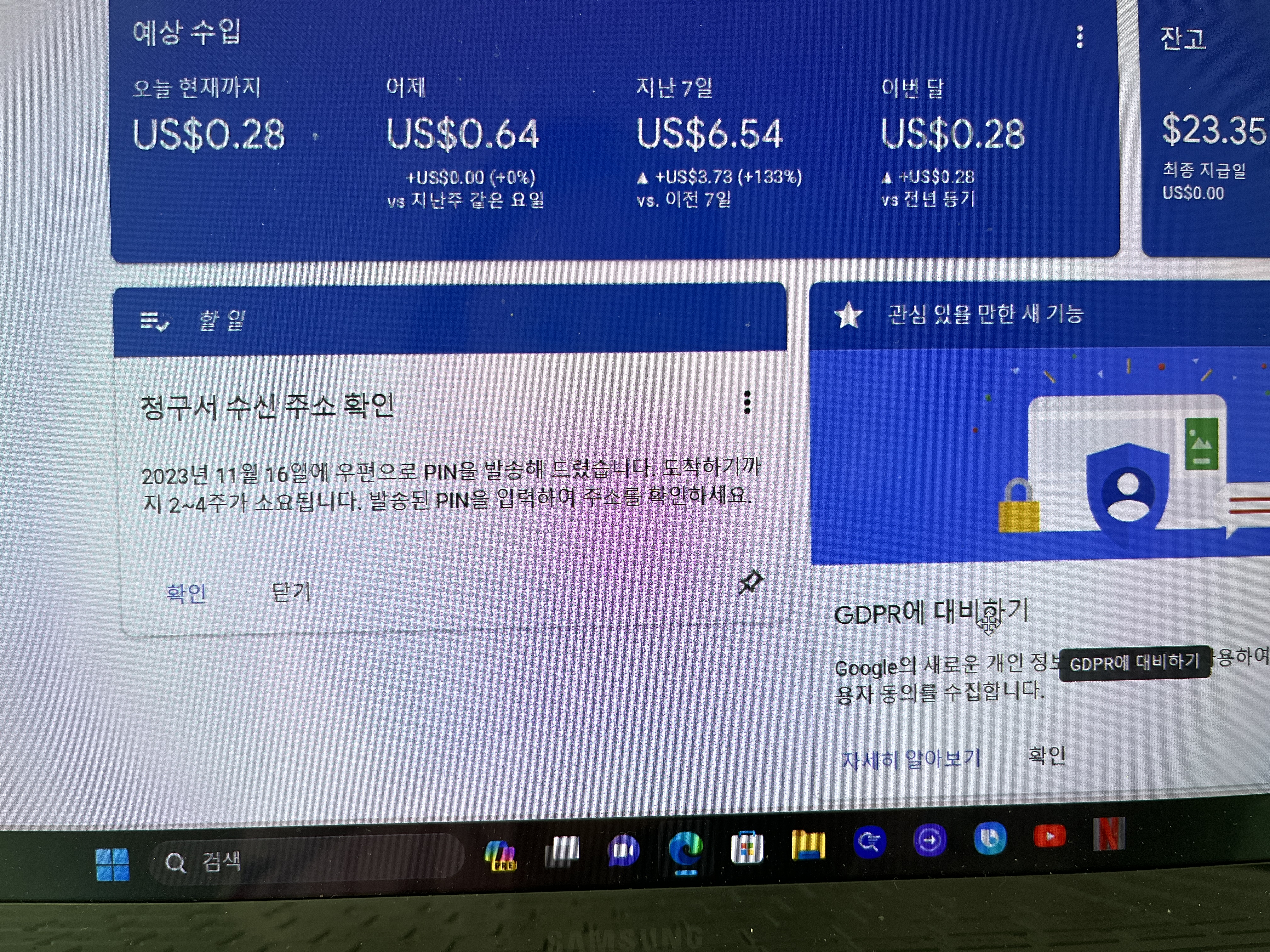The width and height of the screenshot is (1270, 952).
Task: Open the 청구서 수신 주소 확인 task's three-dot menu
Action: 747,403
